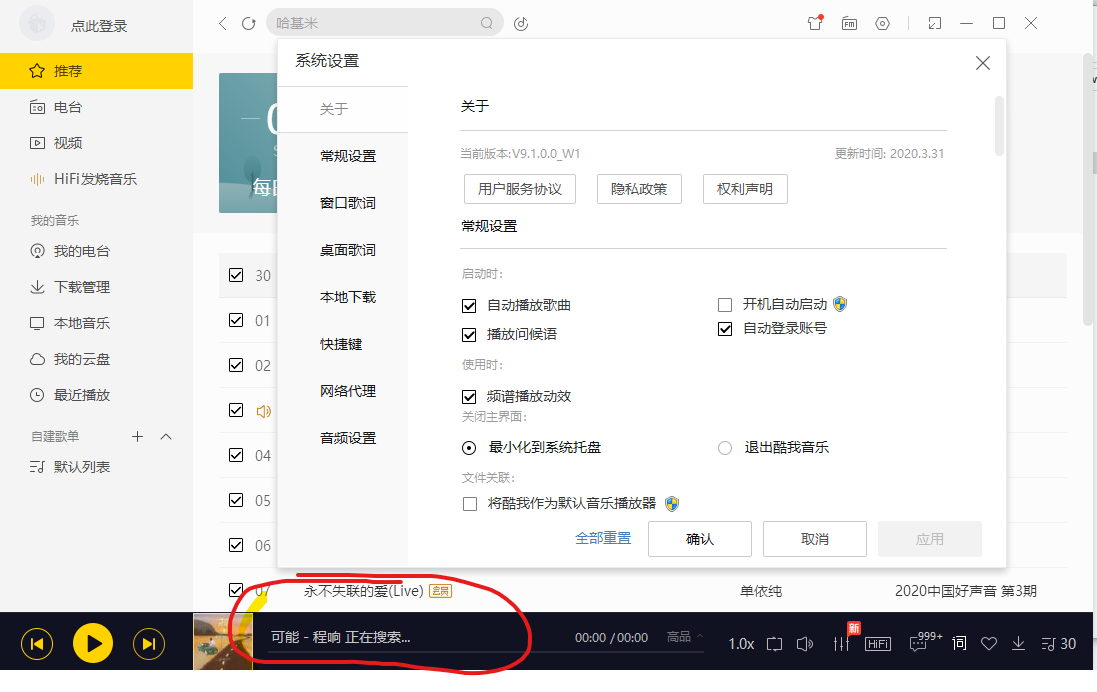Add a new playlist with plus icon
The image size is (1097, 692).
(137, 437)
